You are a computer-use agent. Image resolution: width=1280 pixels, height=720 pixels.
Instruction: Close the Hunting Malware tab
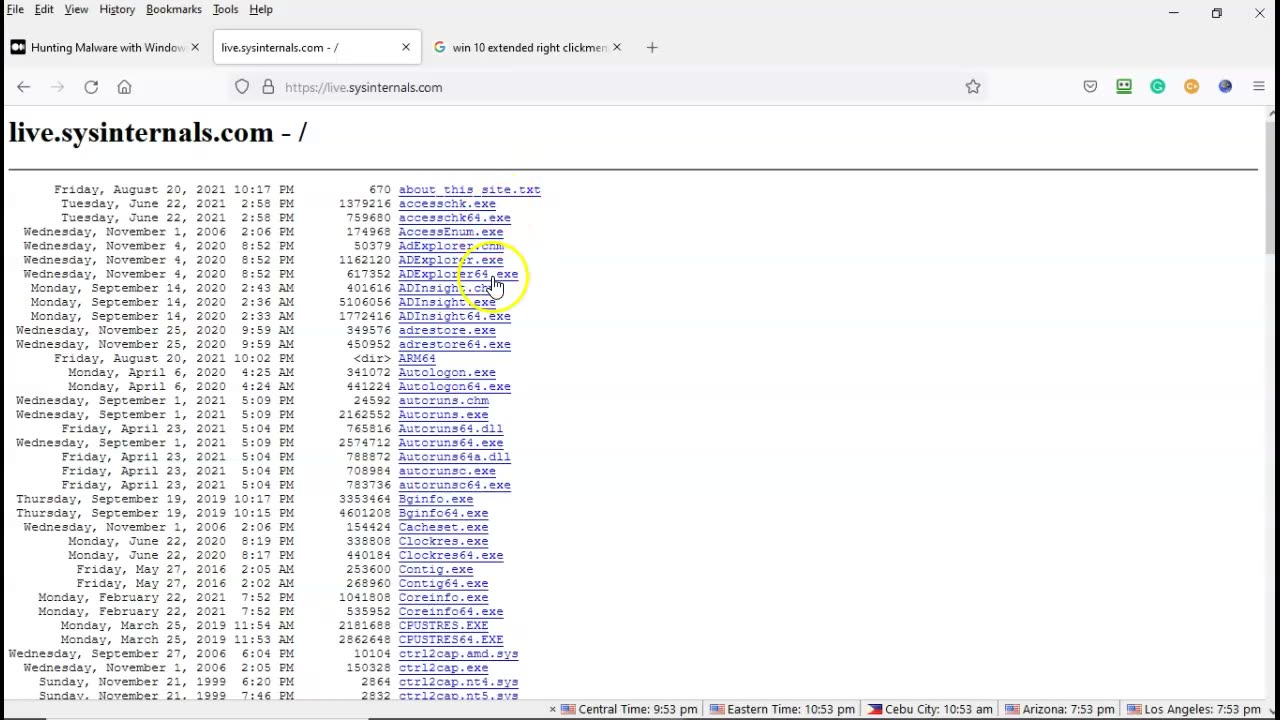195,47
